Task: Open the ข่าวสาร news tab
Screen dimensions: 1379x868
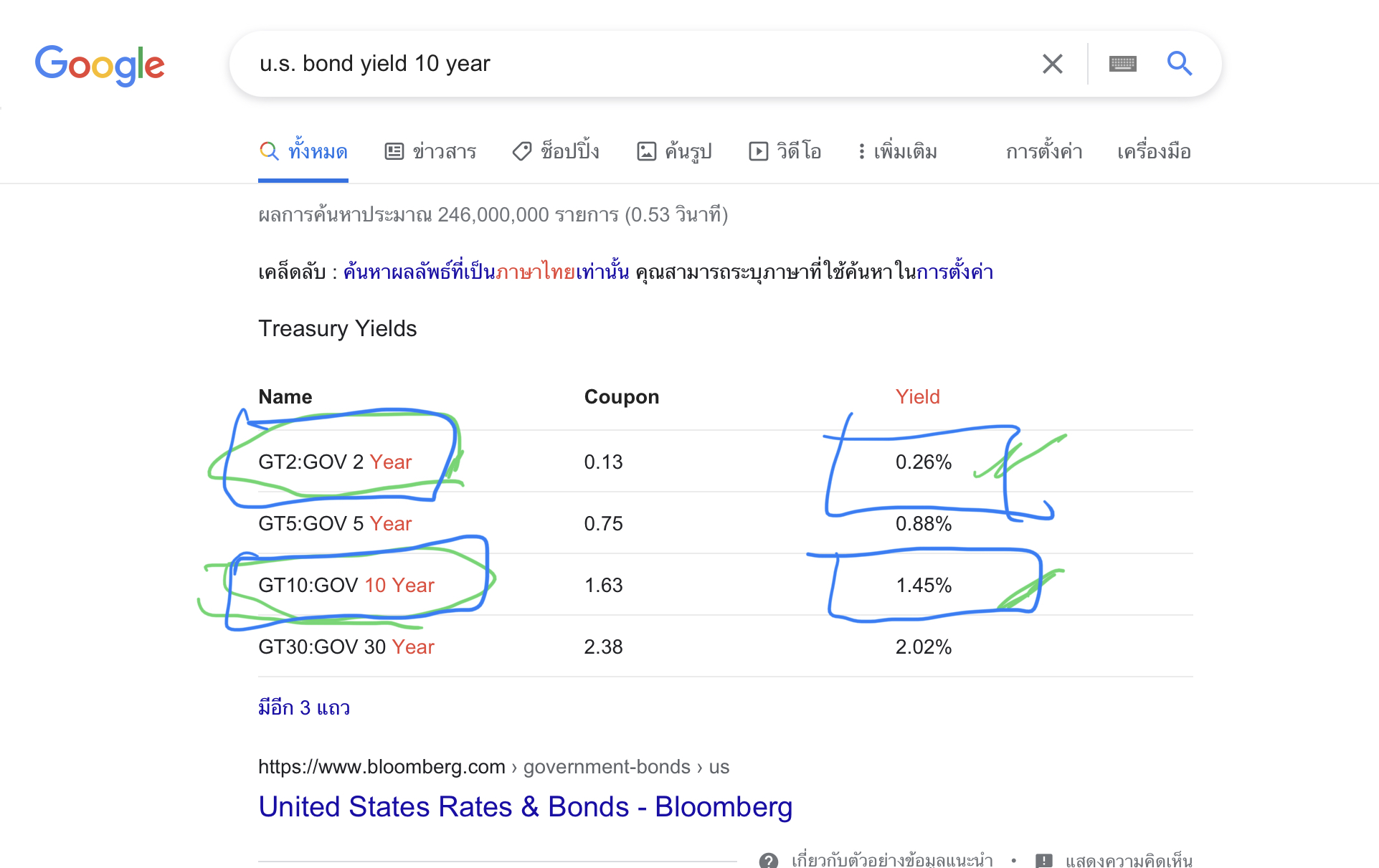Action: click(x=430, y=151)
